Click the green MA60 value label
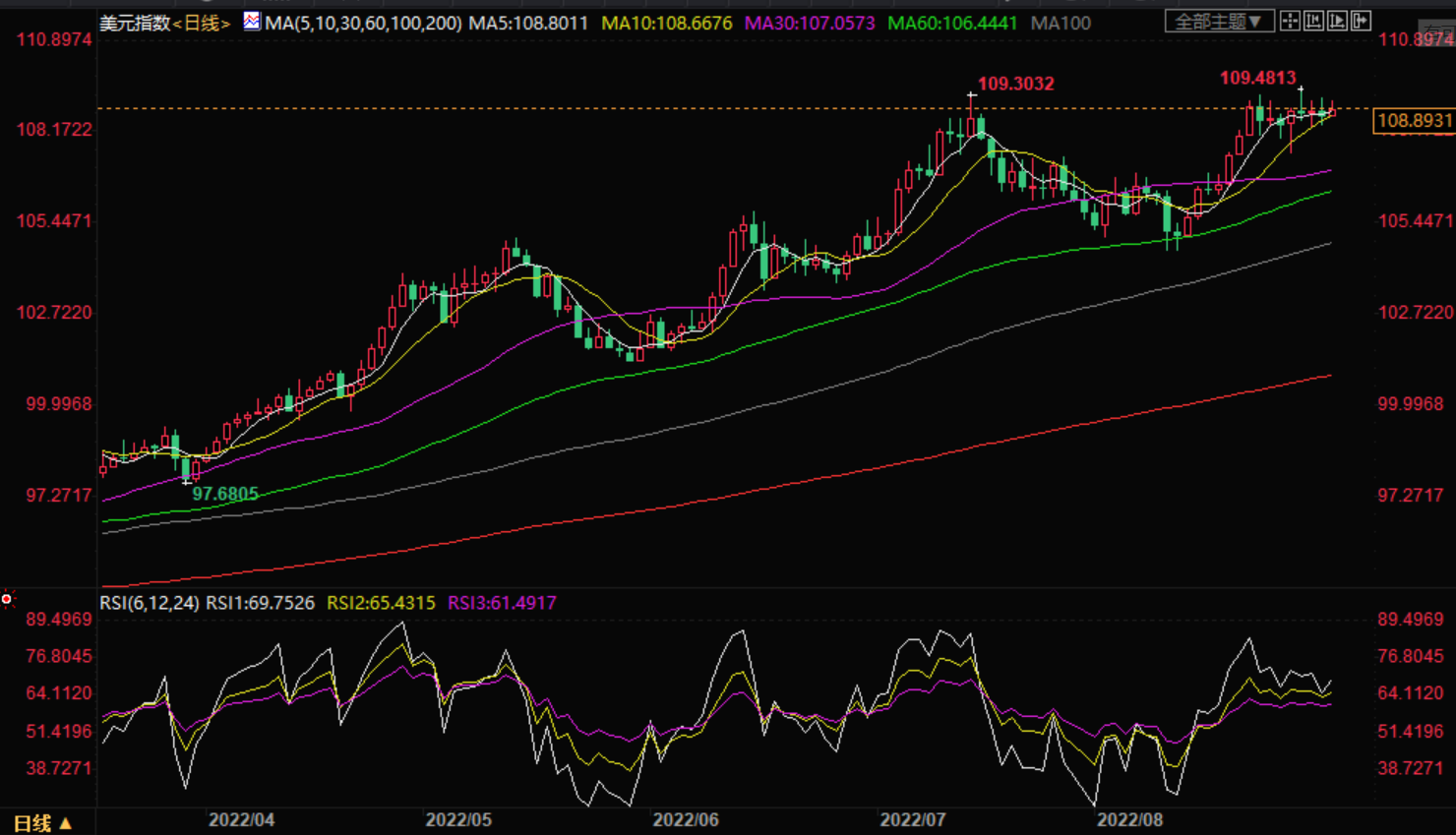This screenshot has width=1456, height=835. point(952,23)
